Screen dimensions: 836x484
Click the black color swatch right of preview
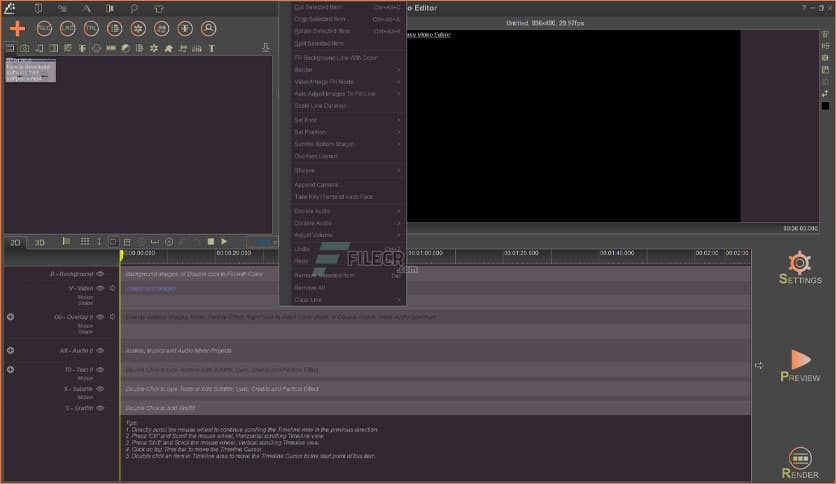[x=825, y=106]
